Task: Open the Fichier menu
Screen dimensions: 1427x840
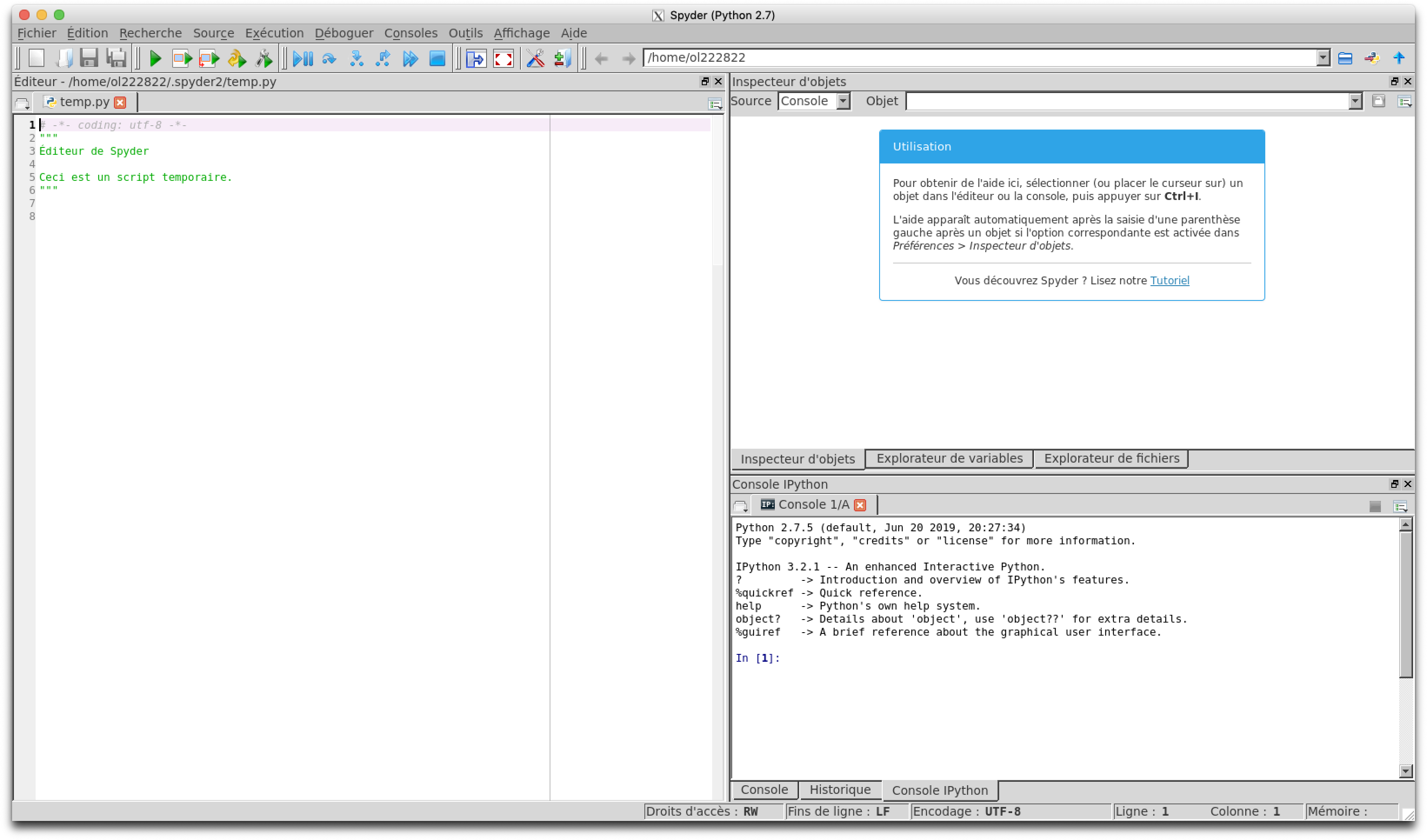Action: [37, 33]
